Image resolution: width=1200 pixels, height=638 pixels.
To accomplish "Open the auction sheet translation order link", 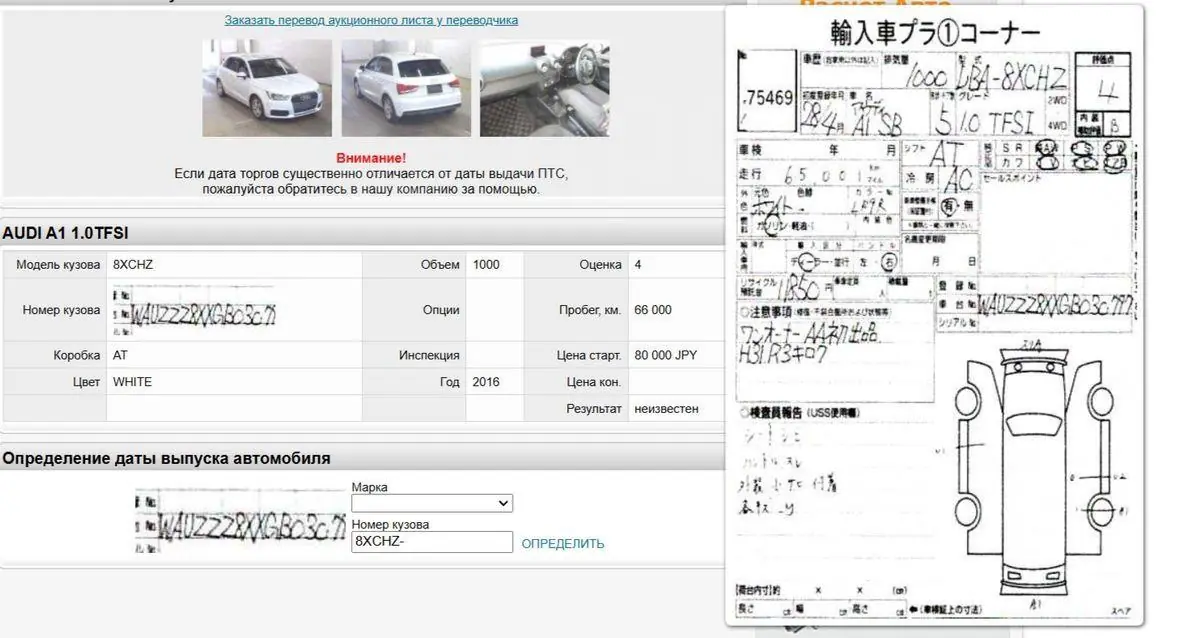I will 371,20.
